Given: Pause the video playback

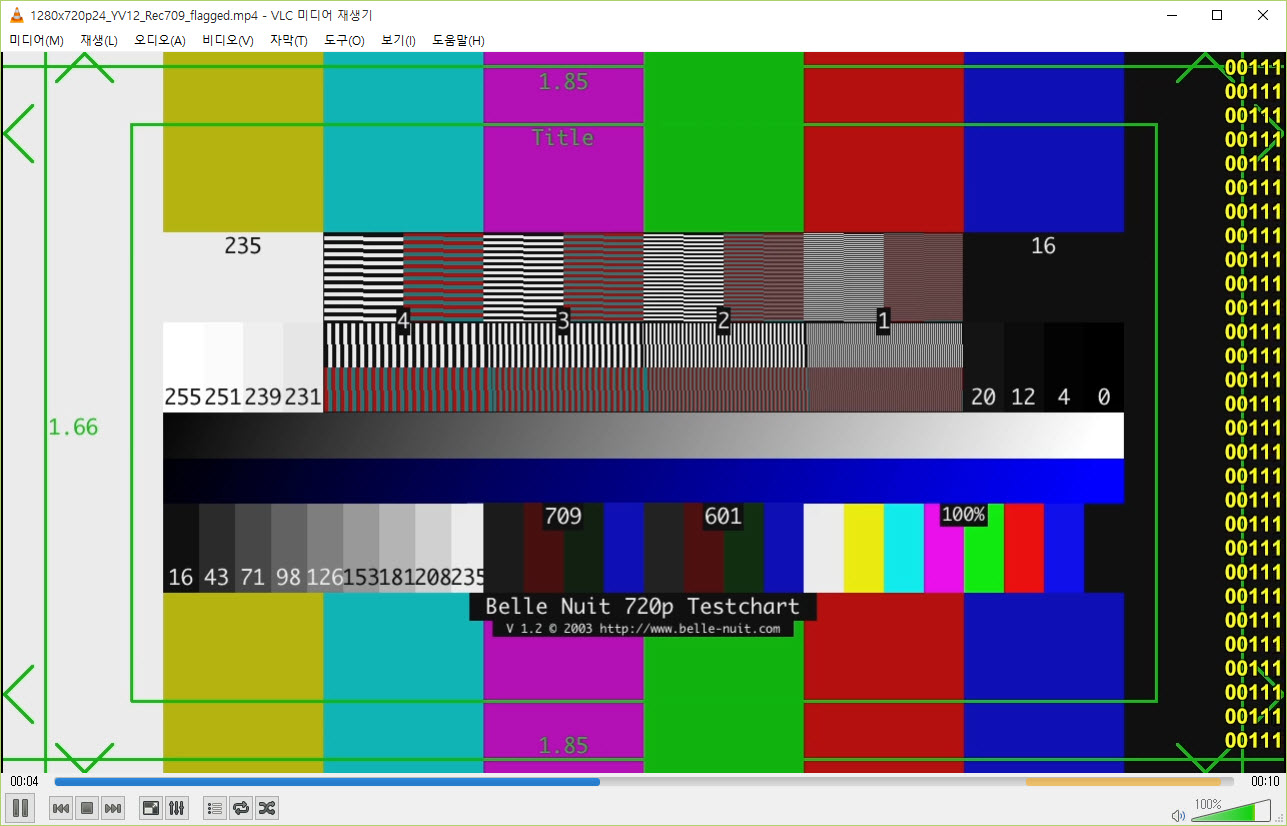Looking at the screenshot, I should [20, 807].
